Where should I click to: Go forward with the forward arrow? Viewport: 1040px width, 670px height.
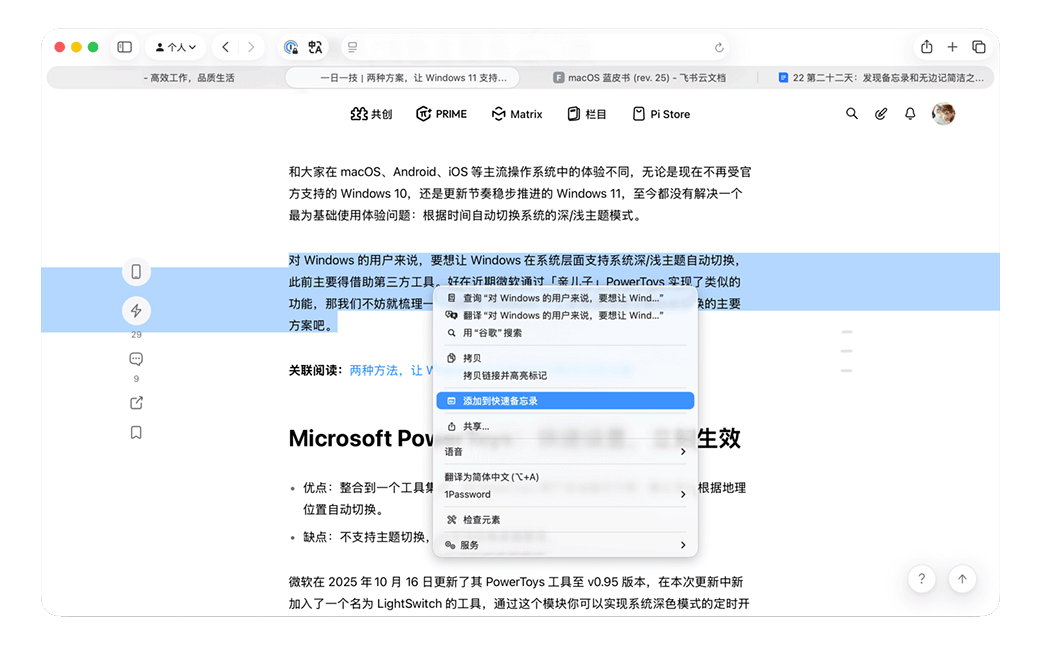pyautogui.click(x=251, y=47)
